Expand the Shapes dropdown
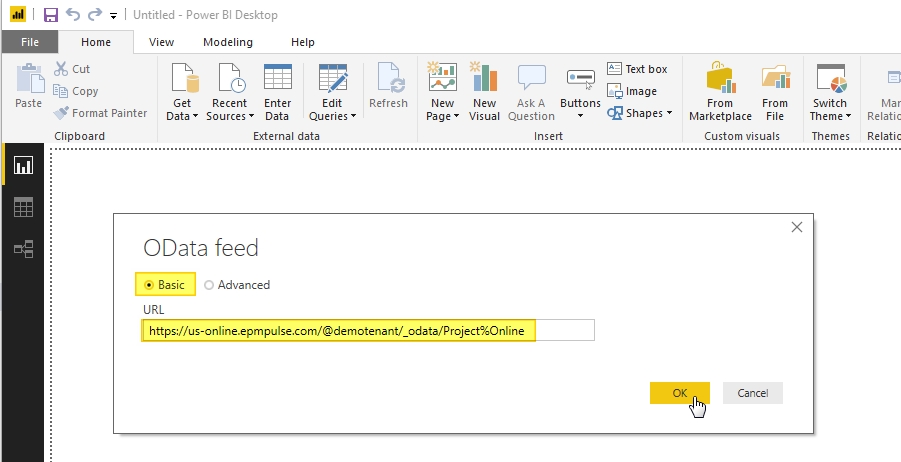Screen dimensions: 901x462 click(640, 113)
